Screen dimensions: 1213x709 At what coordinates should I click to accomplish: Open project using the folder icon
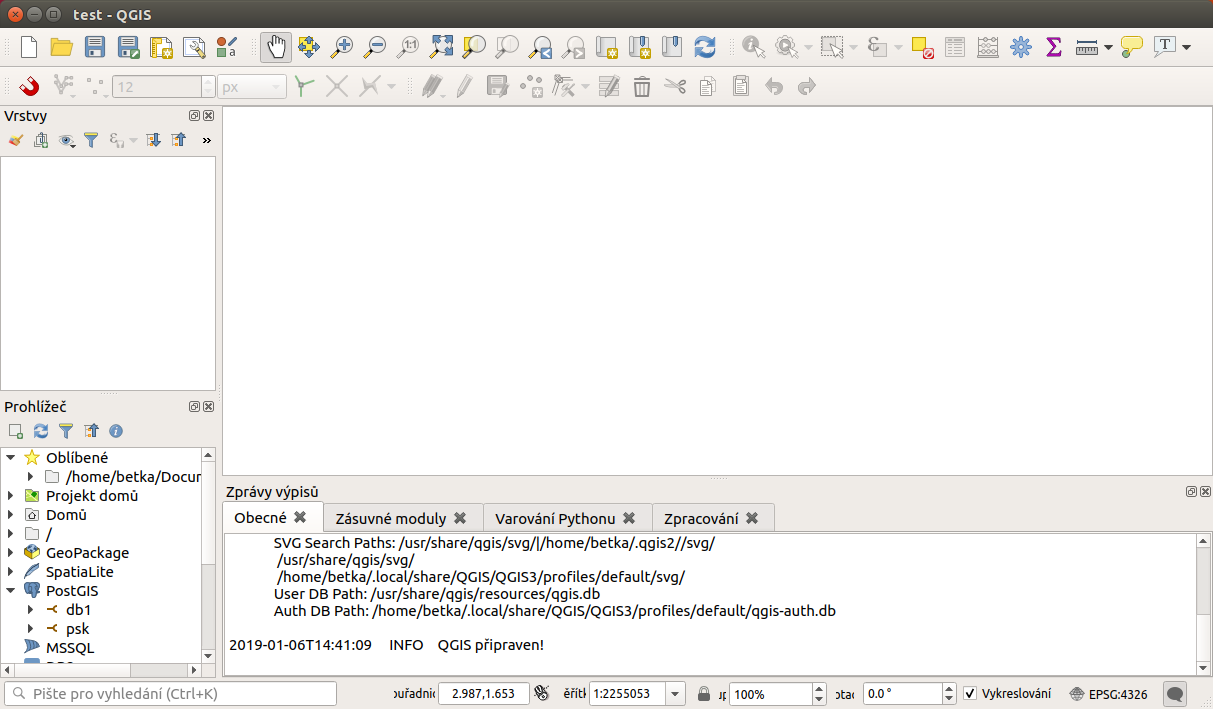click(62, 46)
